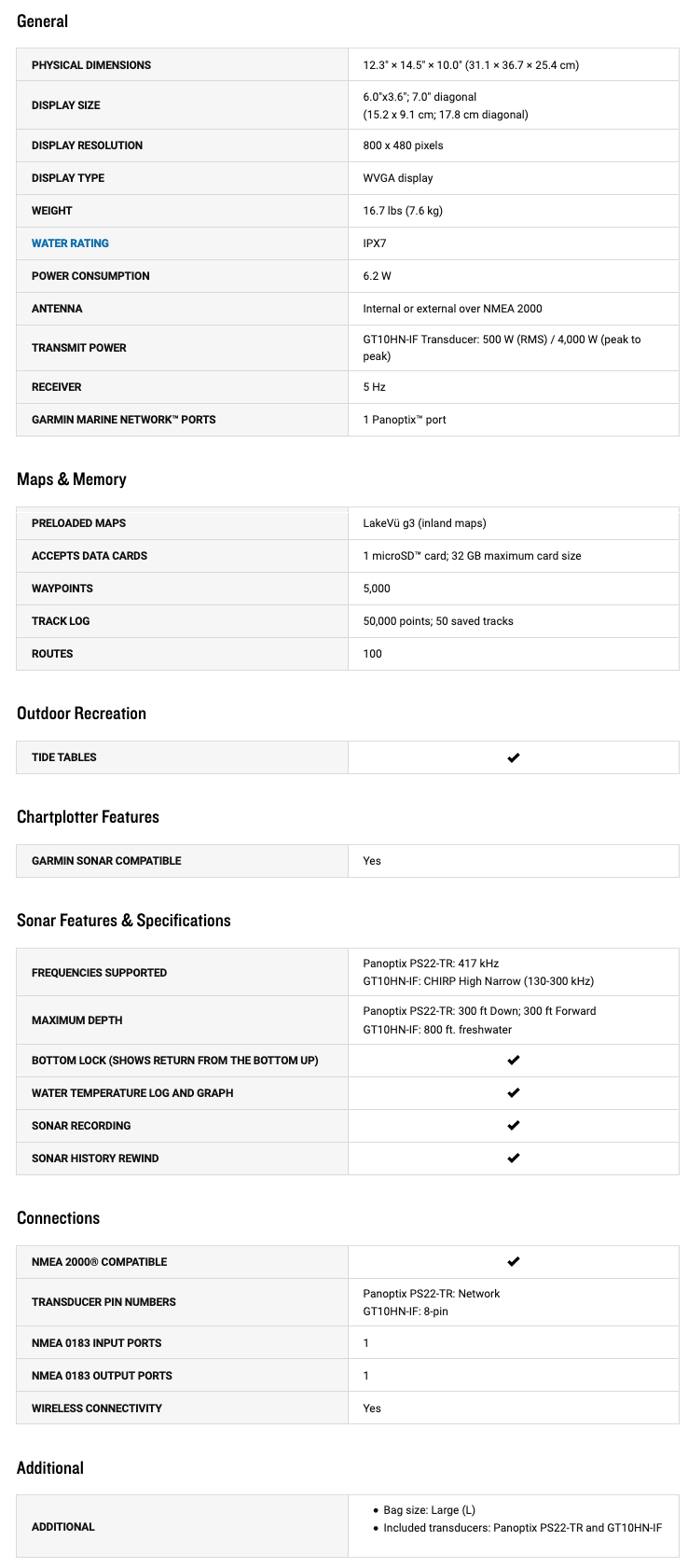This screenshot has width=688, height=1568.
Task: Click the Sonar Recording checkmark icon
Action: point(513,1126)
